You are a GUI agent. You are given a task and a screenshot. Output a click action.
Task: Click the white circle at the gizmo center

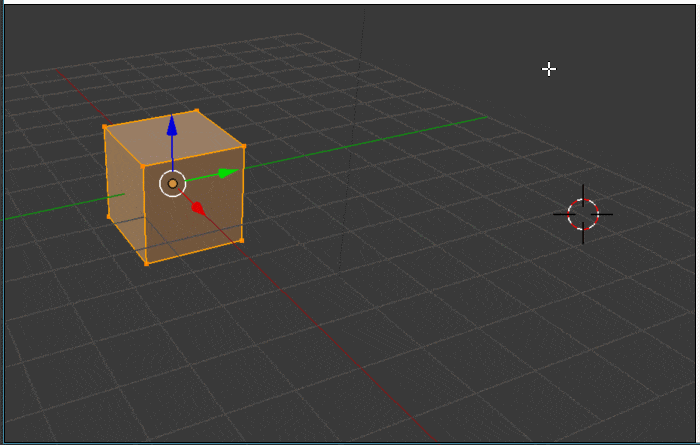tap(173, 183)
